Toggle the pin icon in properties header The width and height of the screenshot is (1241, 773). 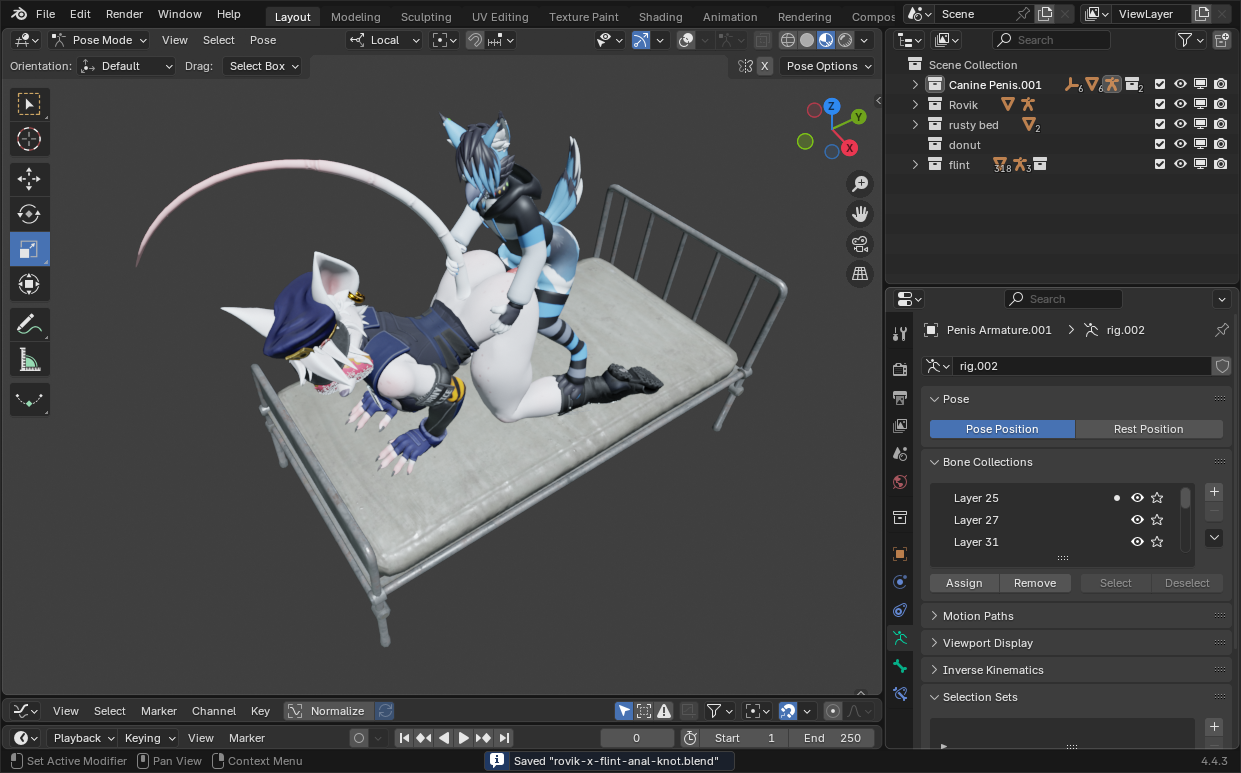click(x=1221, y=330)
